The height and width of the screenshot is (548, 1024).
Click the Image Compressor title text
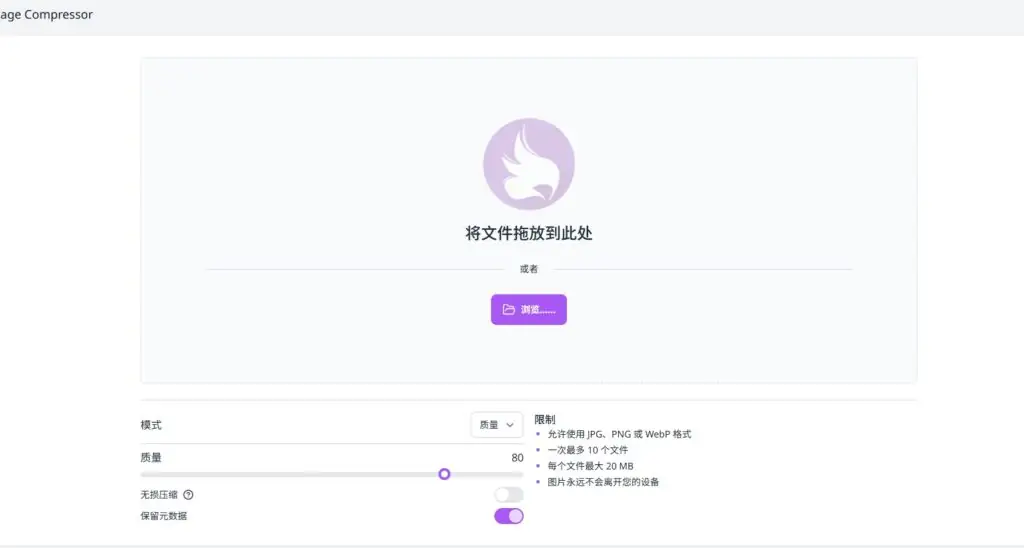point(46,14)
